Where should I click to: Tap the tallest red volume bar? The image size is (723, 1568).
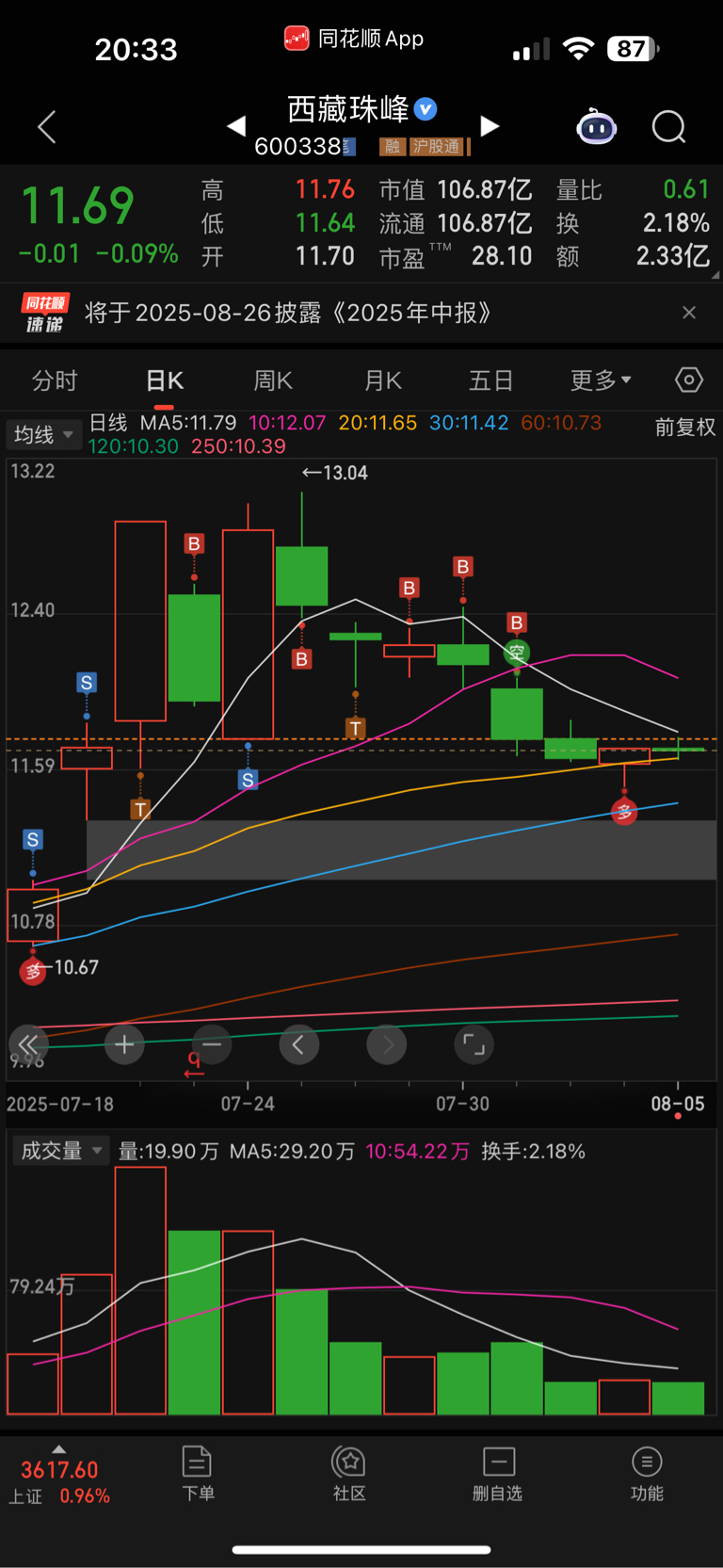[x=140, y=1290]
